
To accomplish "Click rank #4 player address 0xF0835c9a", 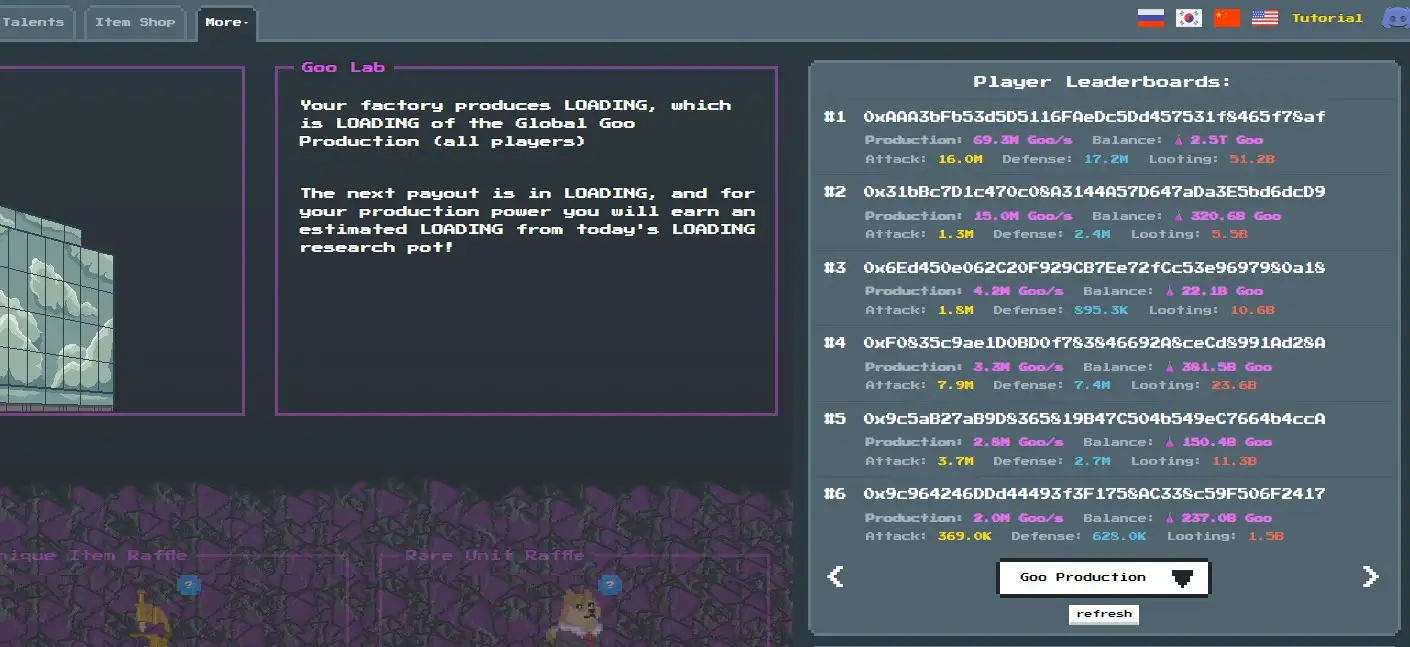I will pyautogui.click(x=1094, y=343).
